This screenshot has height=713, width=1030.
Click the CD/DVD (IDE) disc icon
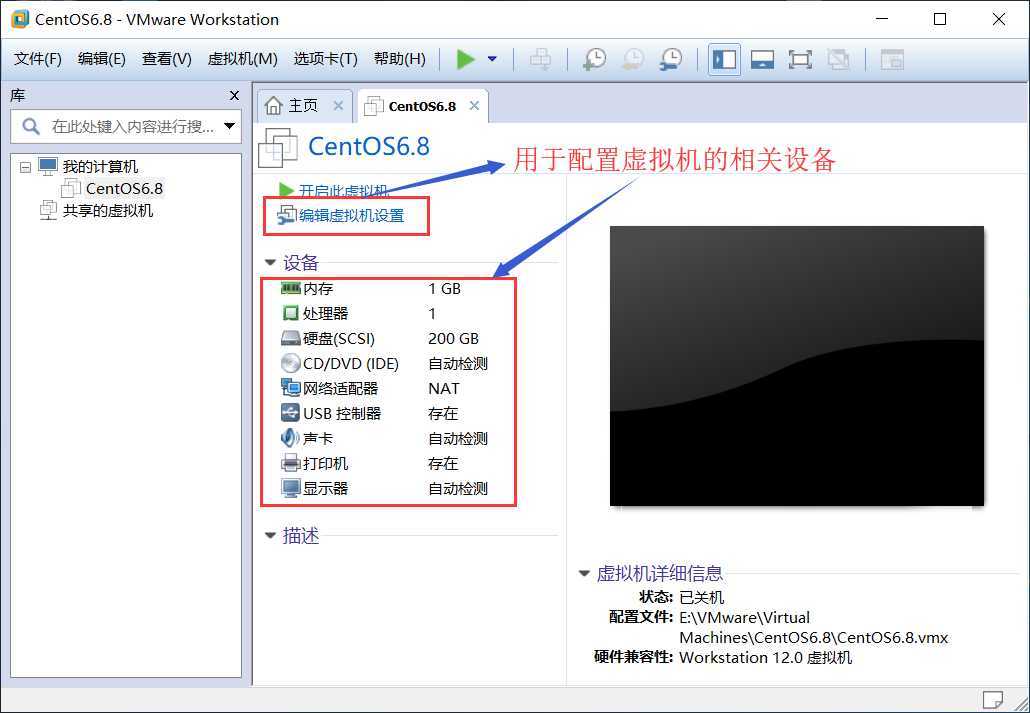290,363
